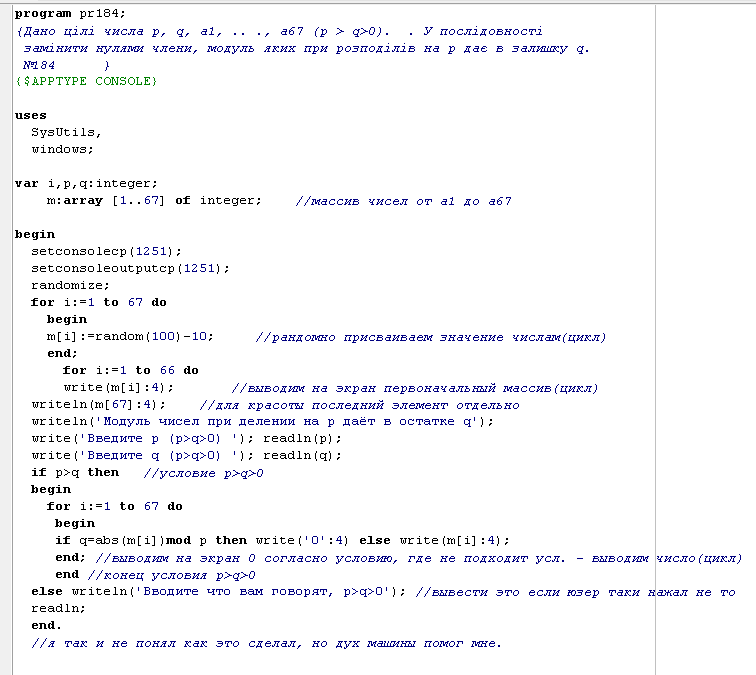This screenshot has width=756, height=675.
Task: Click the '№184' comment line
Action: coord(66,65)
